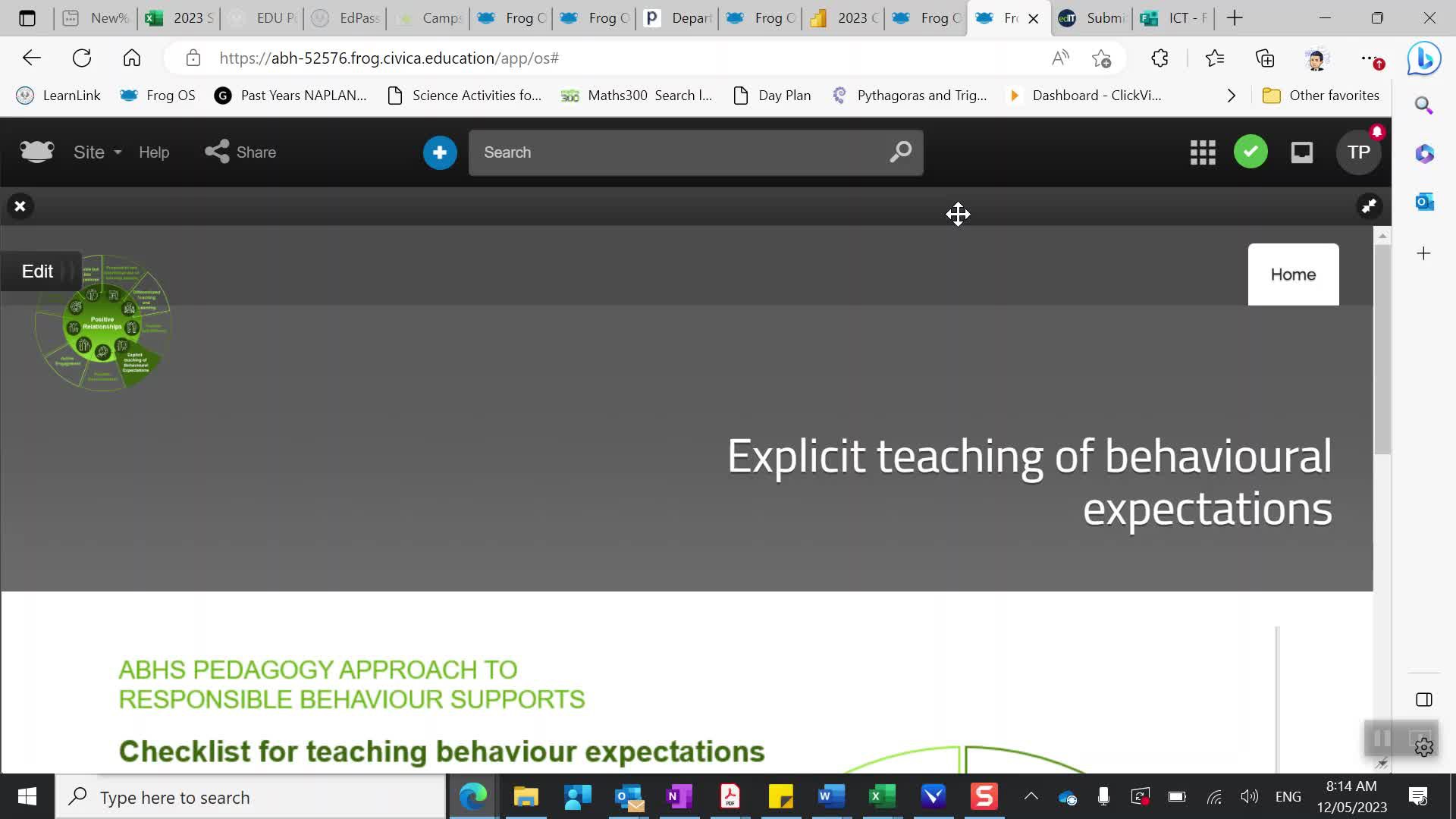Open the Help menu item
The width and height of the screenshot is (1456, 819).
pyautogui.click(x=154, y=152)
